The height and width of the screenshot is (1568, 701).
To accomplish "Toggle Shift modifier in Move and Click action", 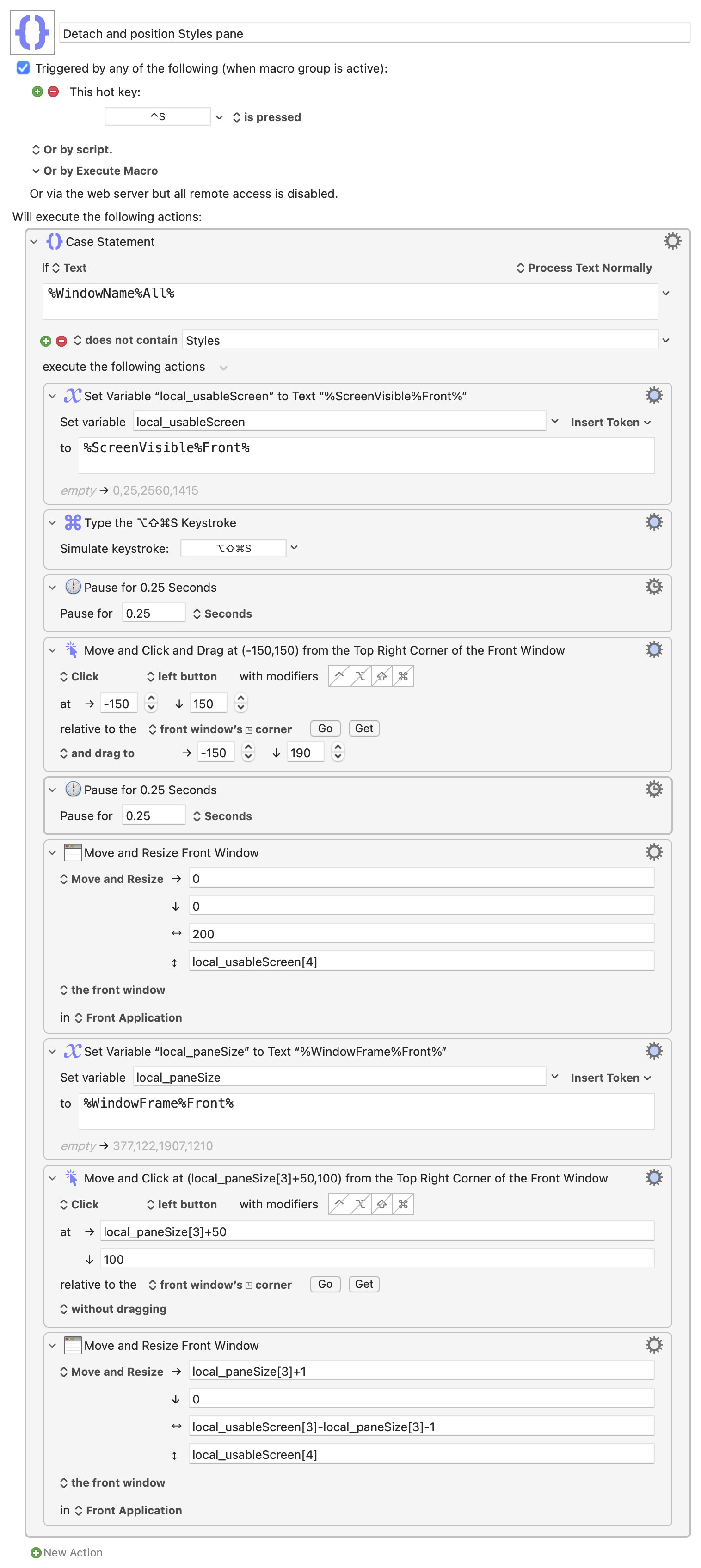I will pyautogui.click(x=382, y=1203).
